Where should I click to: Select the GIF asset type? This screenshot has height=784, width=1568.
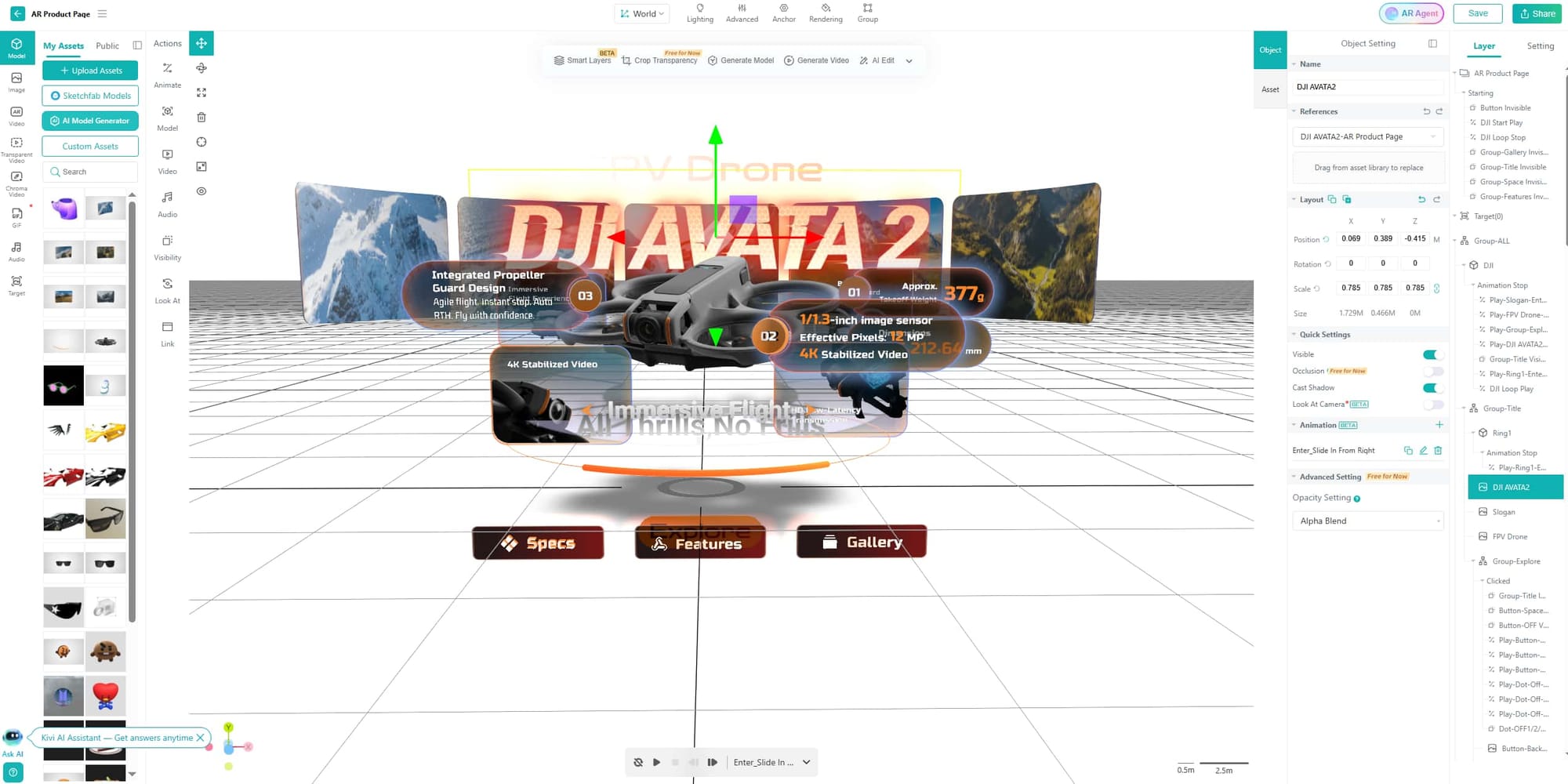pos(16,217)
